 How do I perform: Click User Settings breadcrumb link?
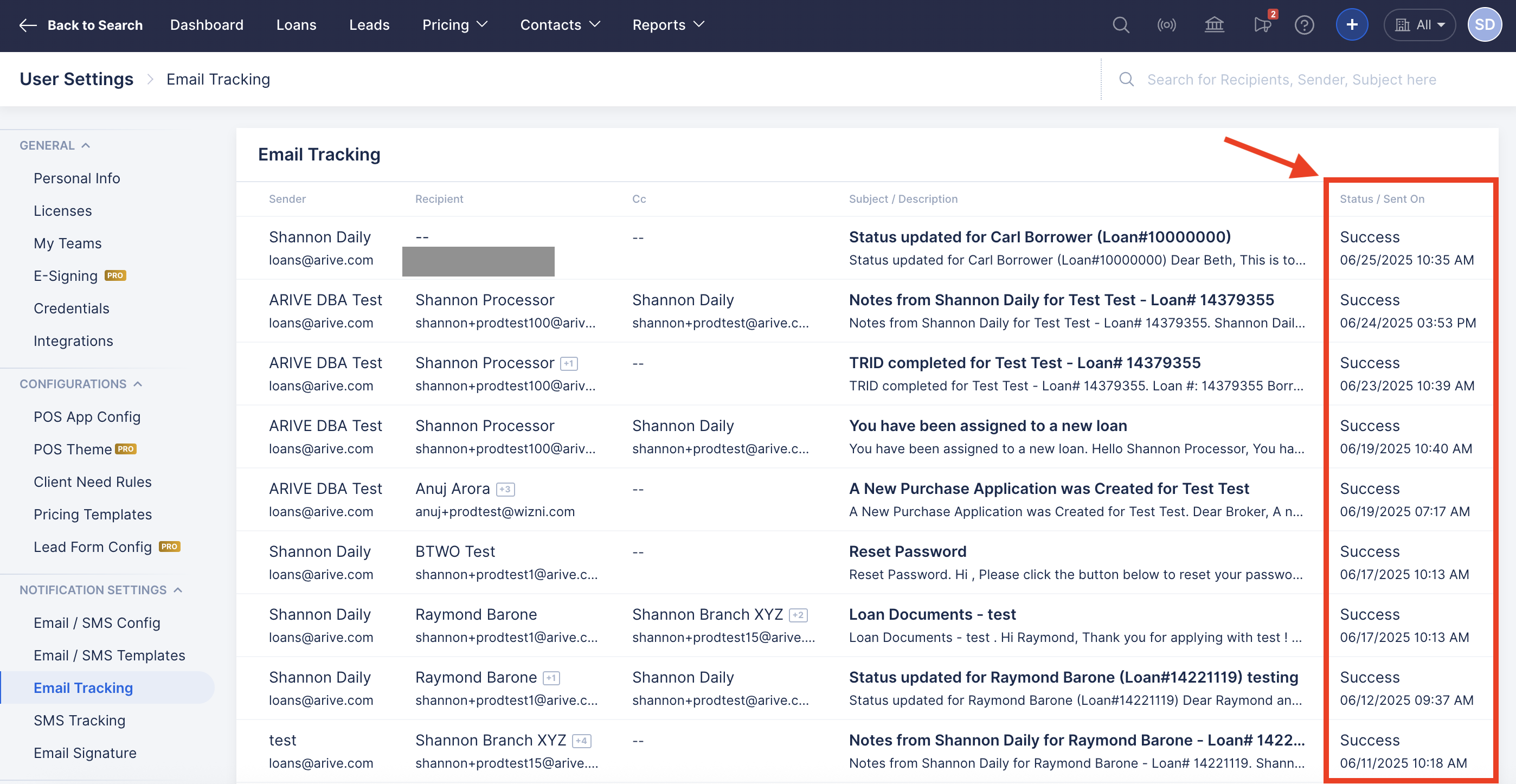76,79
